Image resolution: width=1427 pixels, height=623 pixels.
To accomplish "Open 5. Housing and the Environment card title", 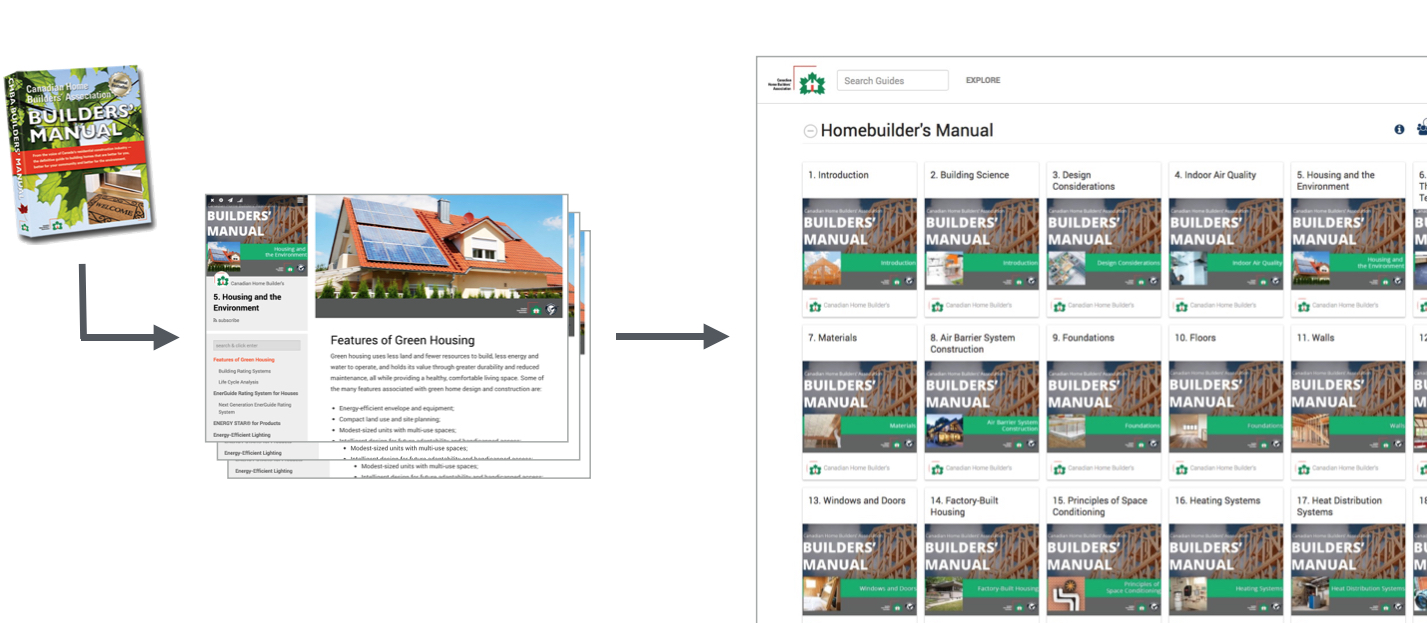I will (1336, 180).
